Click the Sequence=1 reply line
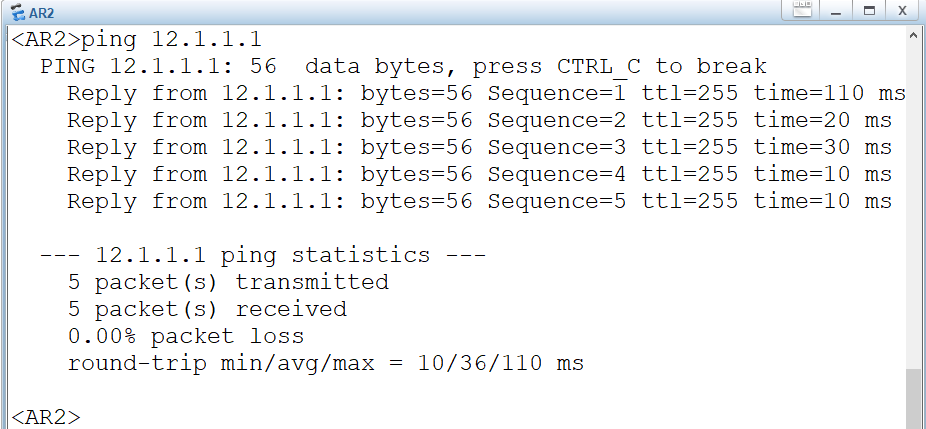Viewport: 926px width, 429px height. [485, 94]
